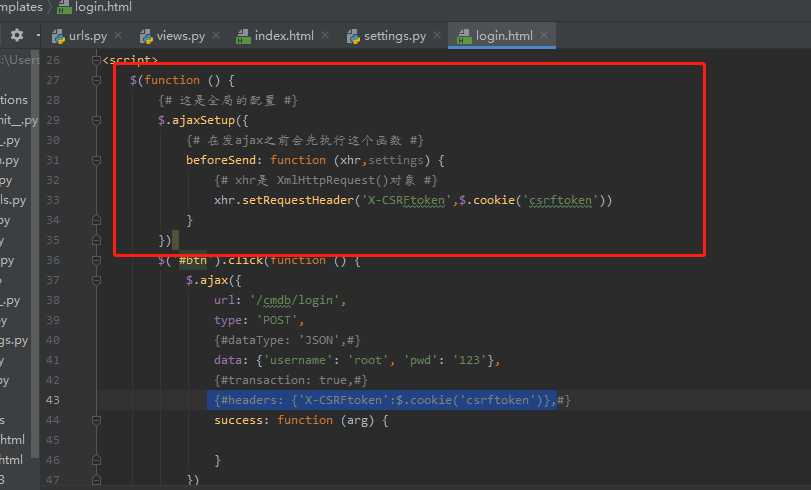Click the login.html tab file icon
Viewport: 811px width, 490px height.
(x=464, y=36)
